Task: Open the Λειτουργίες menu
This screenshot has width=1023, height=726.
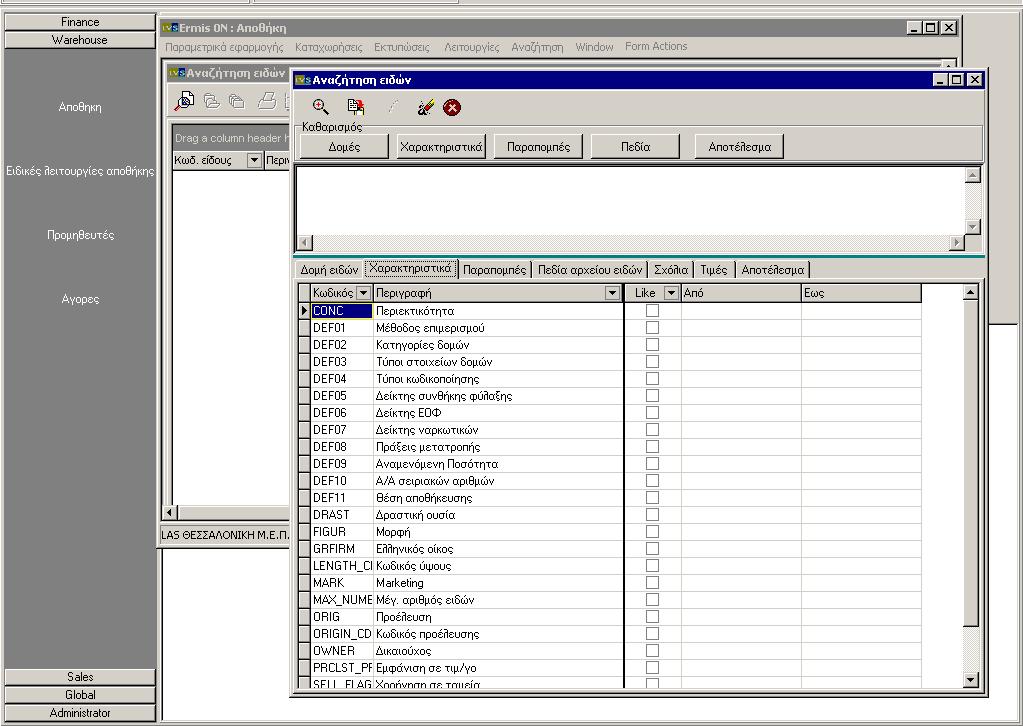Action: [x=472, y=47]
